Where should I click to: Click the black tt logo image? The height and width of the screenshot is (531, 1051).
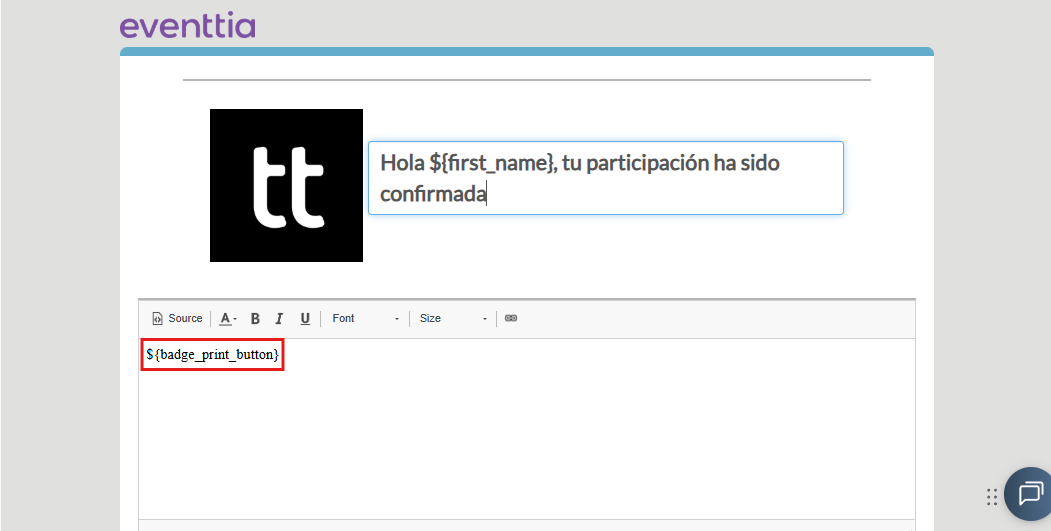[286, 186]
